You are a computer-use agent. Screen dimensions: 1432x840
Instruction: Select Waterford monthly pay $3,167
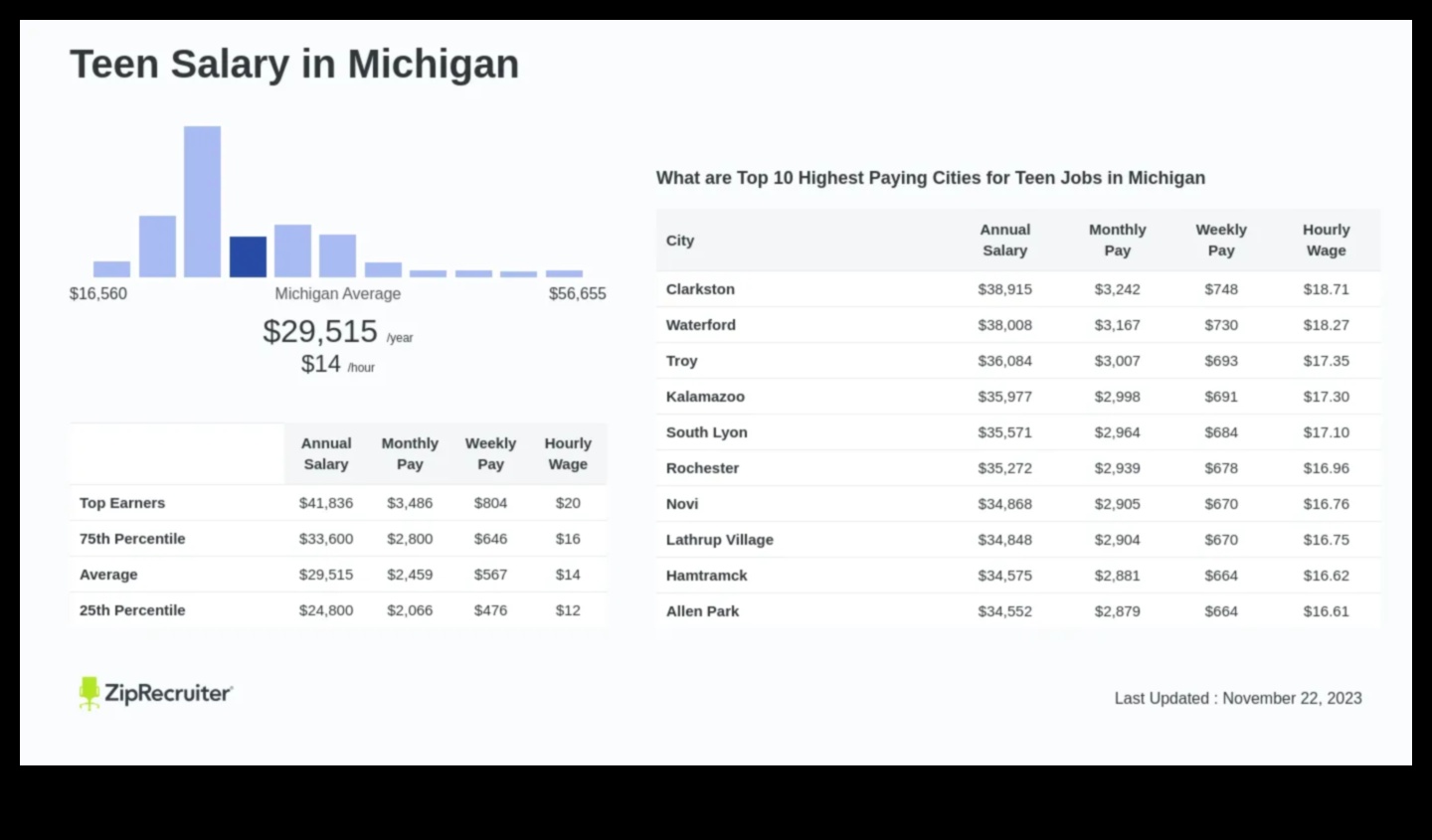tap(1118, 325)
